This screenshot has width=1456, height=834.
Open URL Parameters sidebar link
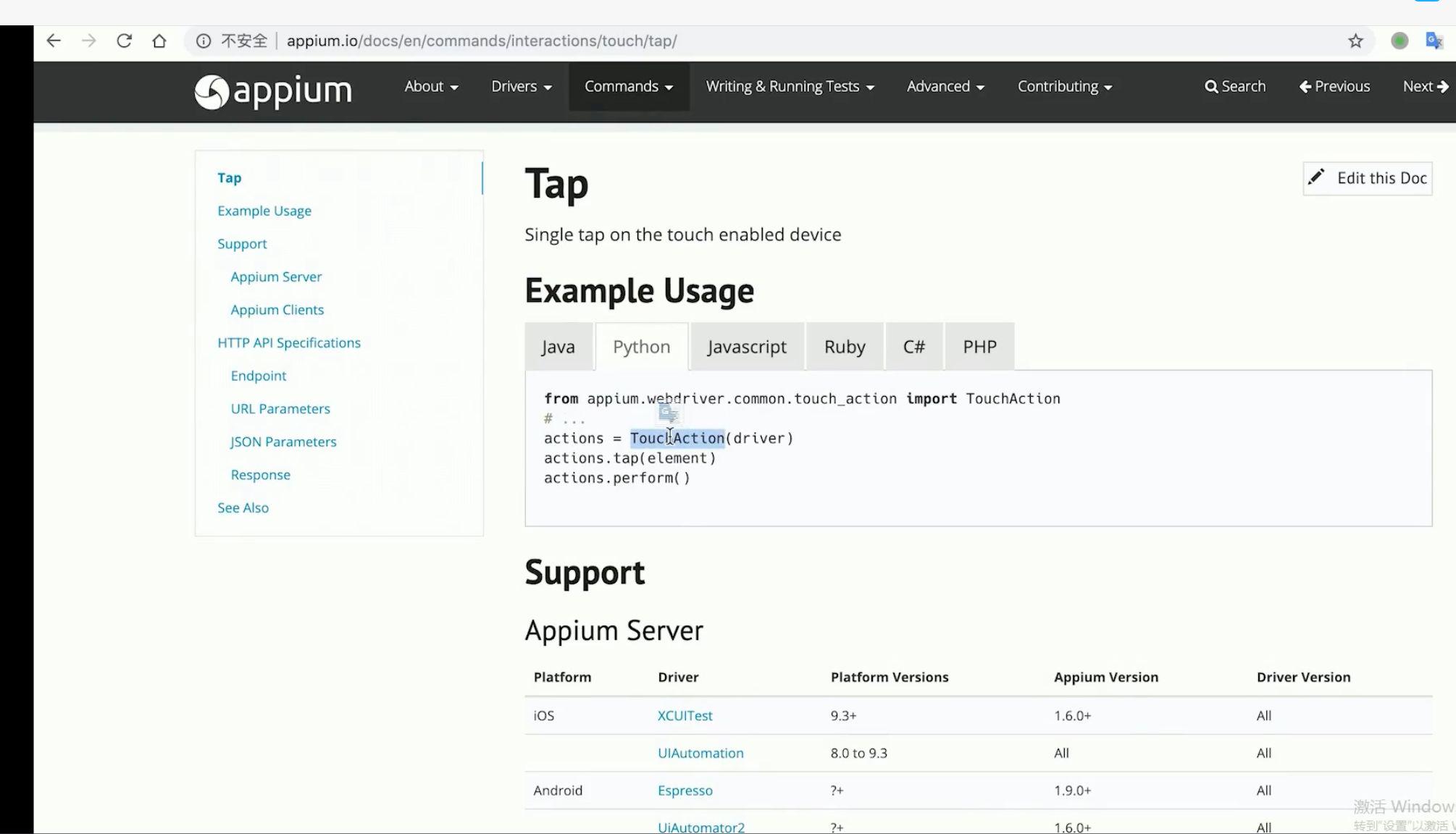280,408
